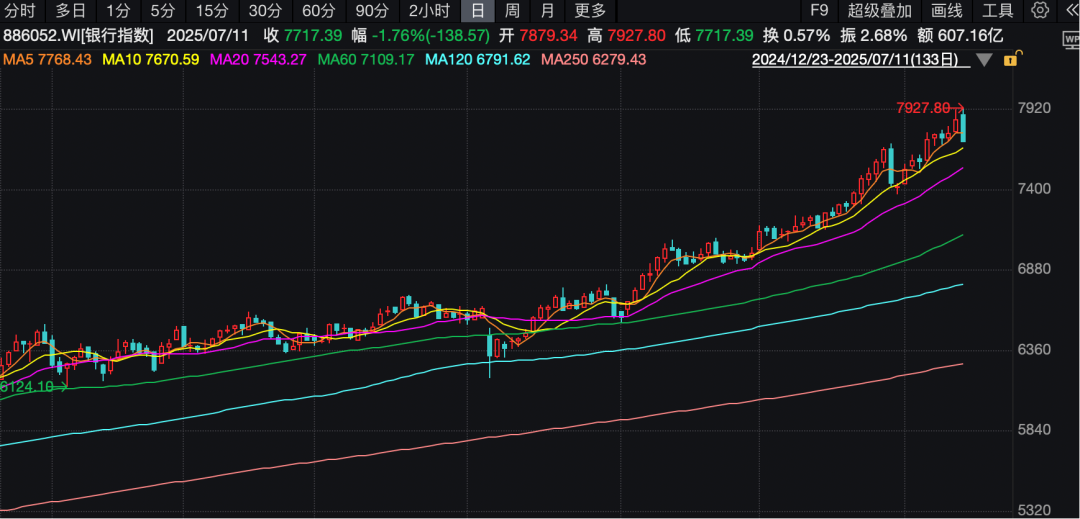Activate the 画线 drawing tool
The image size is (1080, 519).
pyautogui.click(x=946, y=11)
